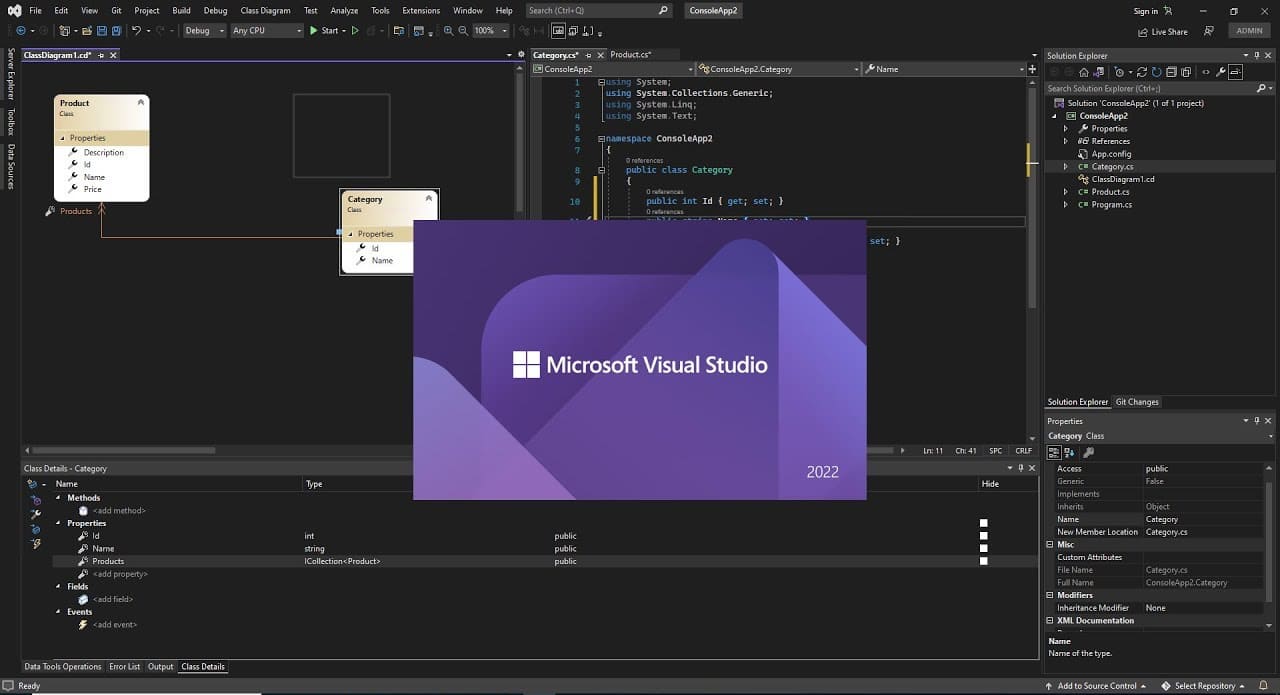The image size is (1280, 695).
Task: Click the notifications bell in status bar
Action: pyautogui.click(x=1265, y=686)
